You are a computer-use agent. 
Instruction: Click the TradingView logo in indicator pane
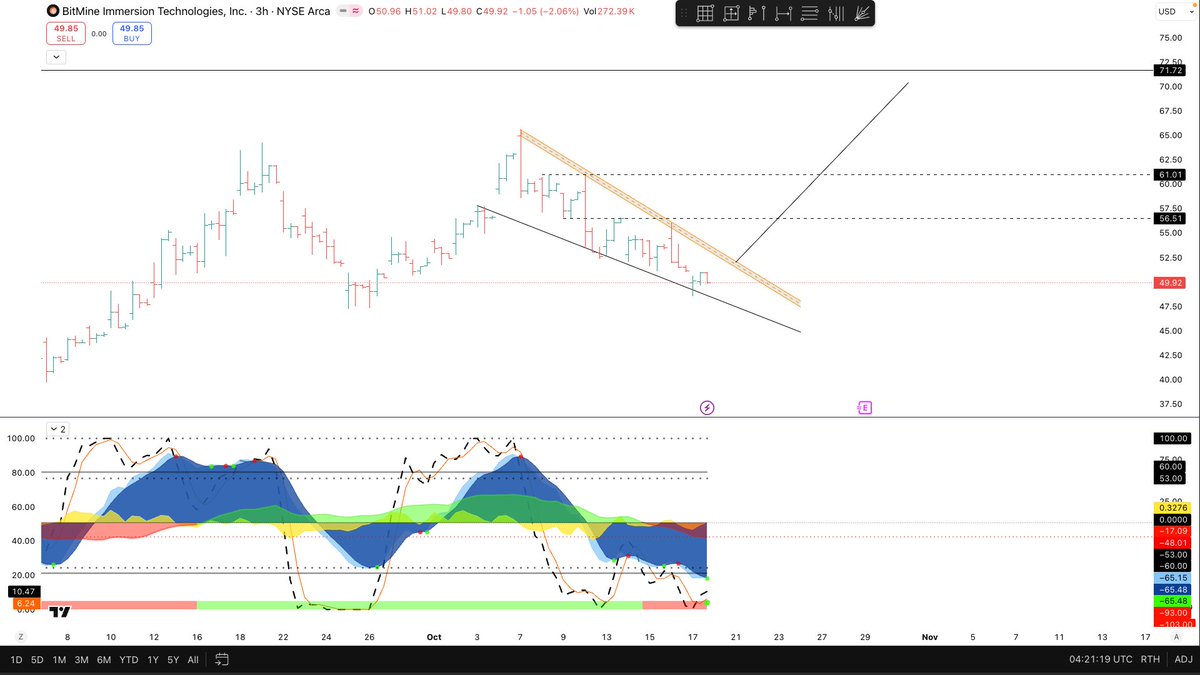coord(60,612)
